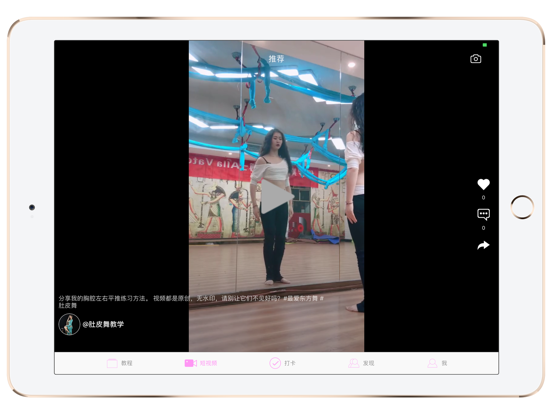Open the camera to record a video

click(475, 59)
